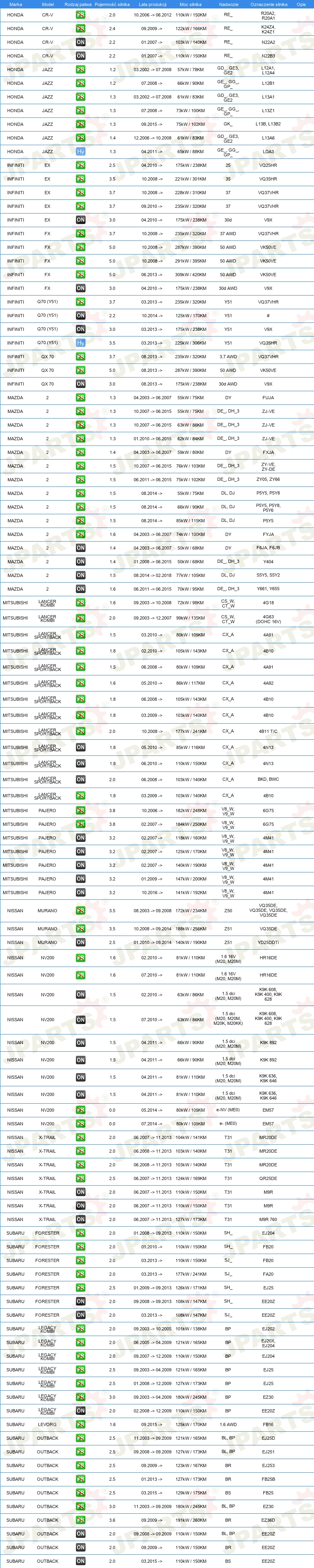Viewport: 314px width, 1568px height.
Task: Select body cell '1.6 AWD'
Action: tap(228, 1424)
